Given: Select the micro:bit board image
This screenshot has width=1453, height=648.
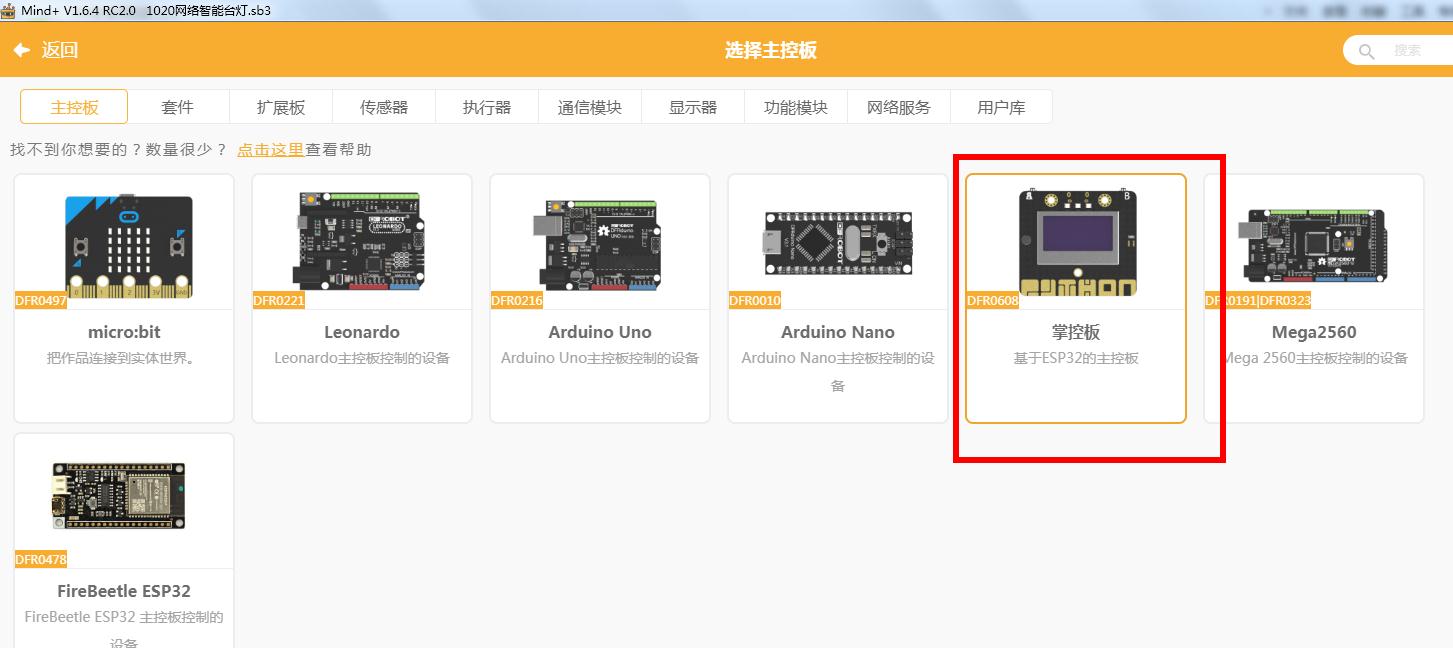Looking at the screenshot, I should click(129, 247).
